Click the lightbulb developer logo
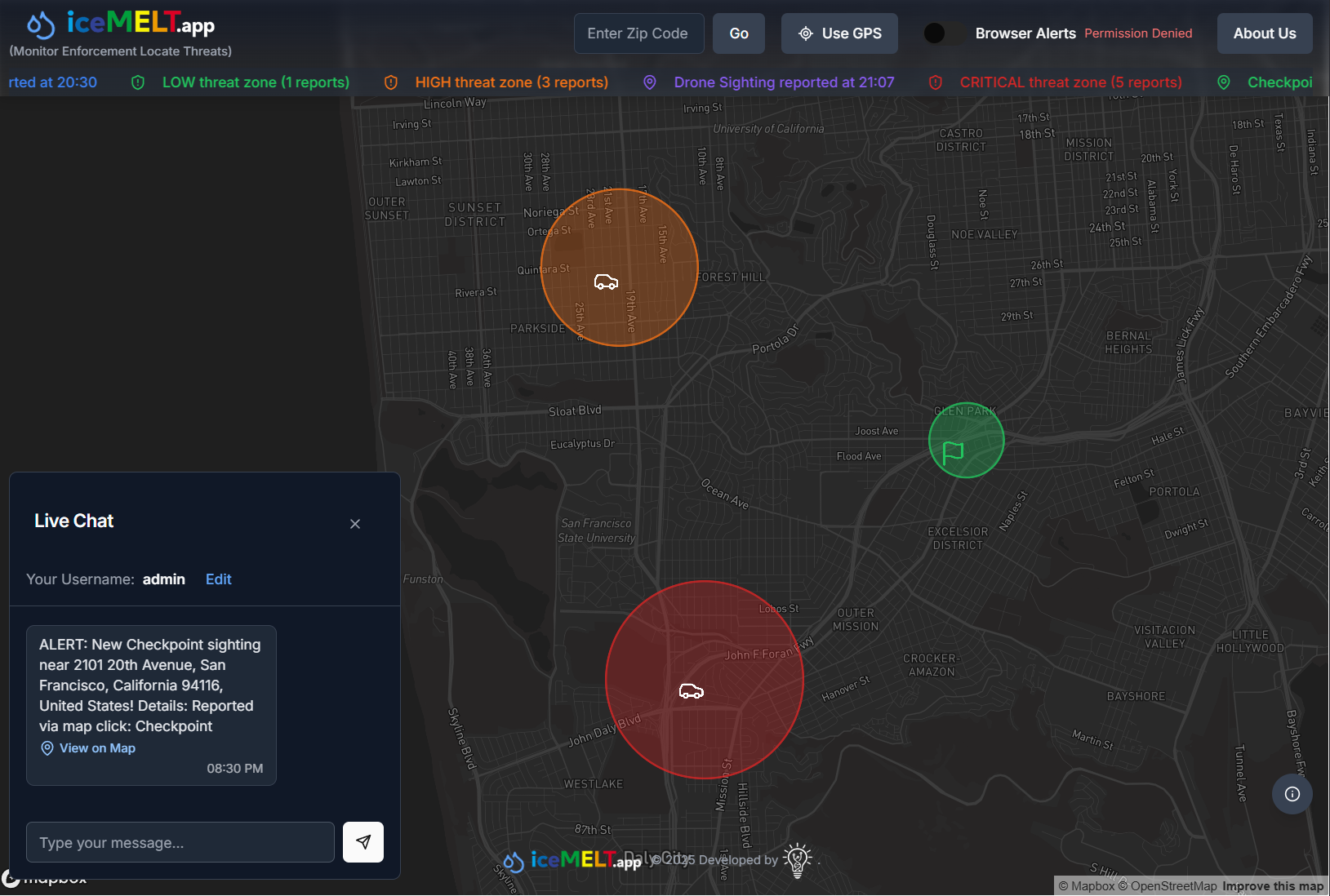Viewport: 1330px width, 896px height. pos(798,860)
